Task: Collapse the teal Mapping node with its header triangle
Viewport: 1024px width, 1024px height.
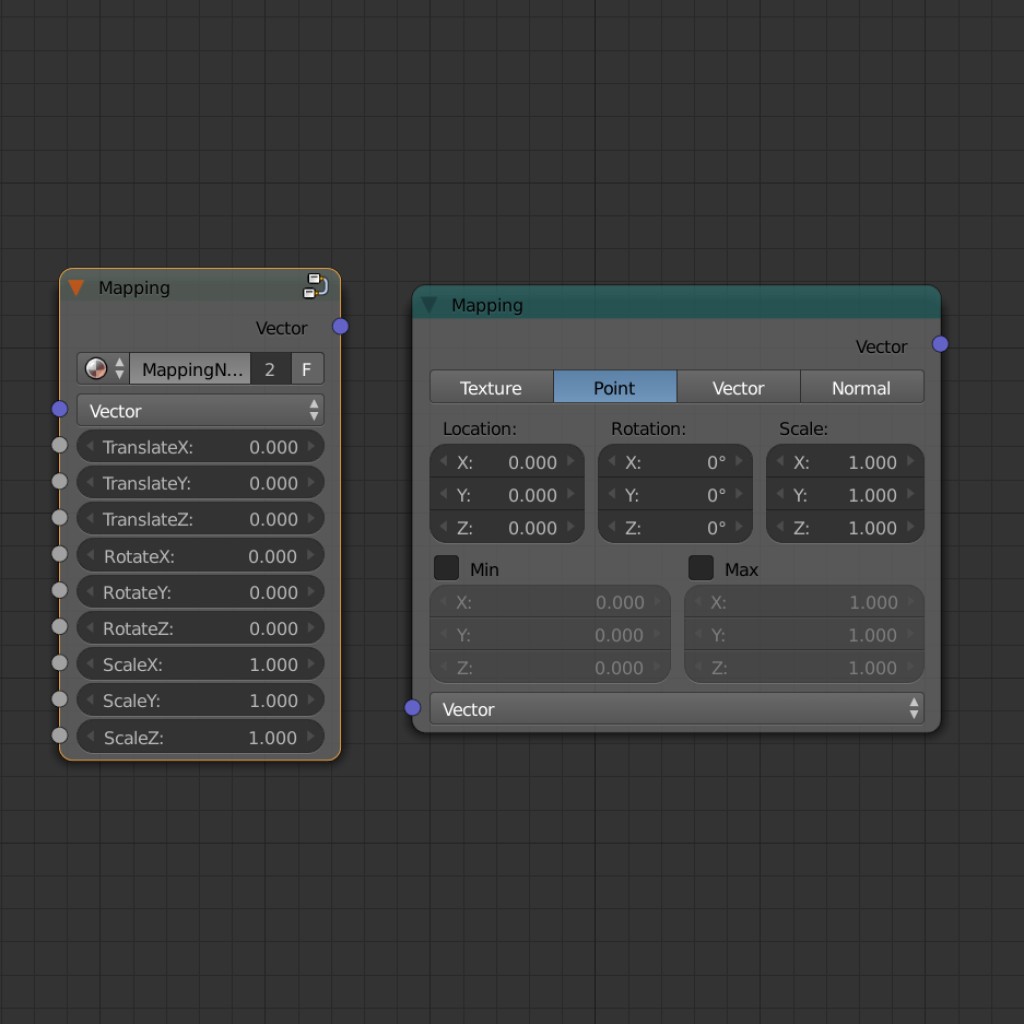Action: pyautogui.click(x=429, y=305)
